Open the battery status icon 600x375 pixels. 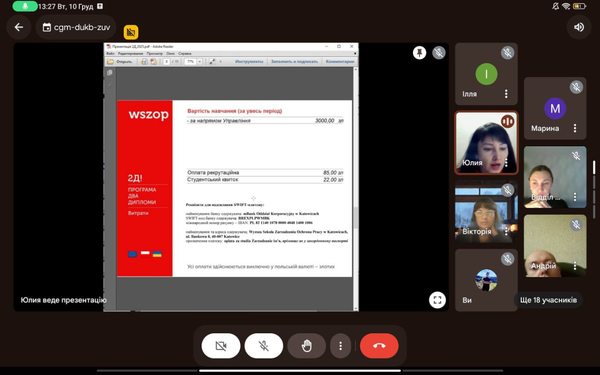point(579,6)
